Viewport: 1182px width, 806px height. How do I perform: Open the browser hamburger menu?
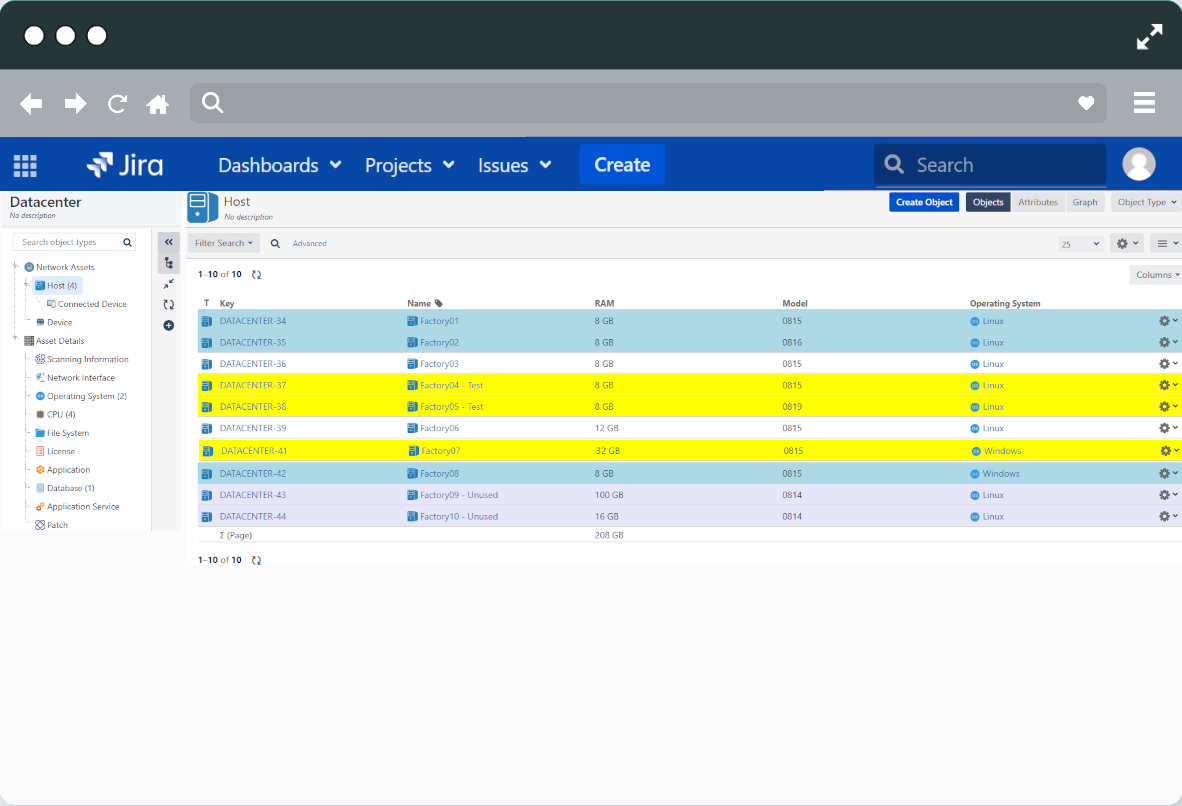(1144, 103)
